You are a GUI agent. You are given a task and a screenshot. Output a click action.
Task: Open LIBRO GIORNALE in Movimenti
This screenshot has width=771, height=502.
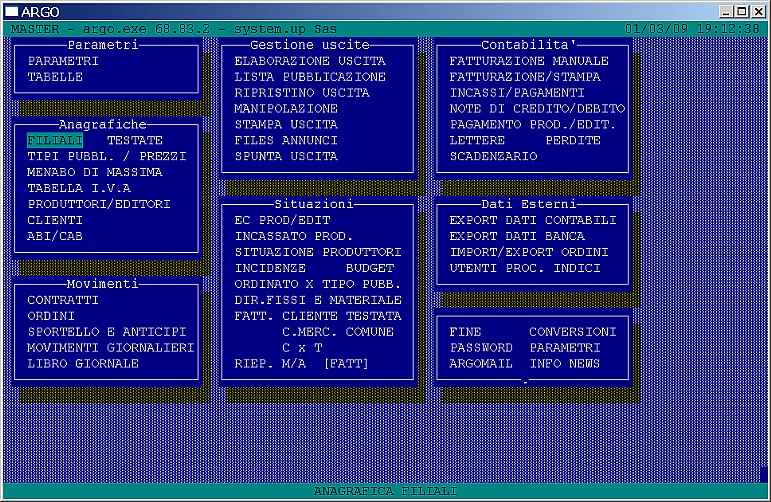coord(83,364)
